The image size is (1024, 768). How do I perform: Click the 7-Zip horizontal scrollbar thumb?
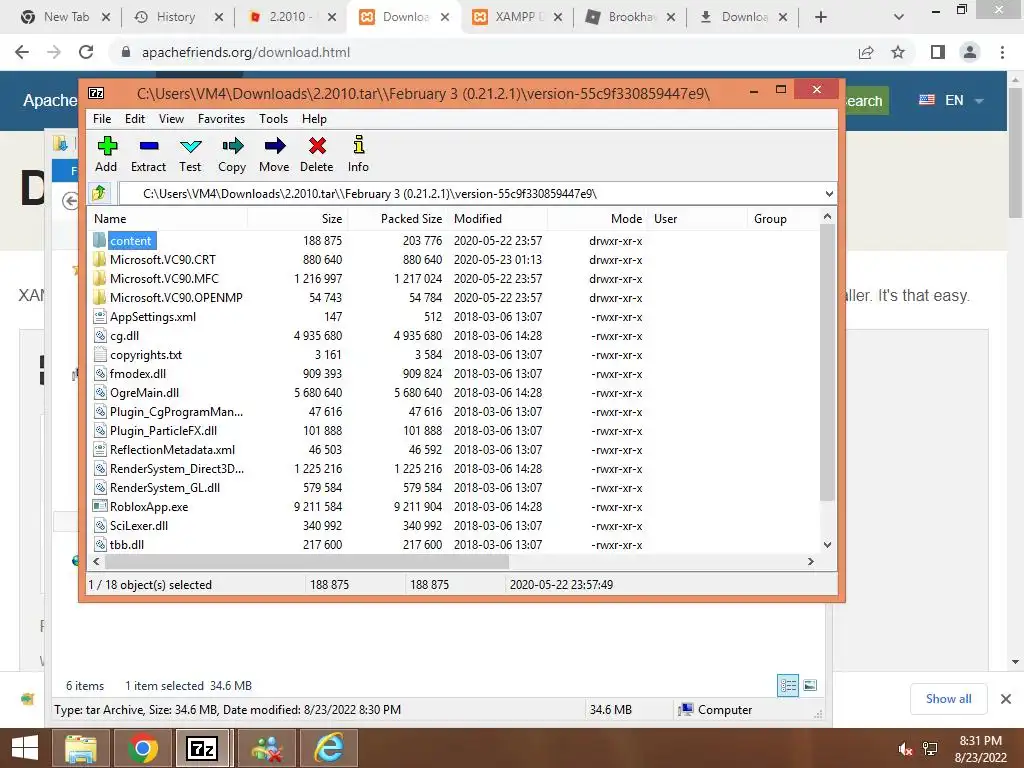pos(306,561)
